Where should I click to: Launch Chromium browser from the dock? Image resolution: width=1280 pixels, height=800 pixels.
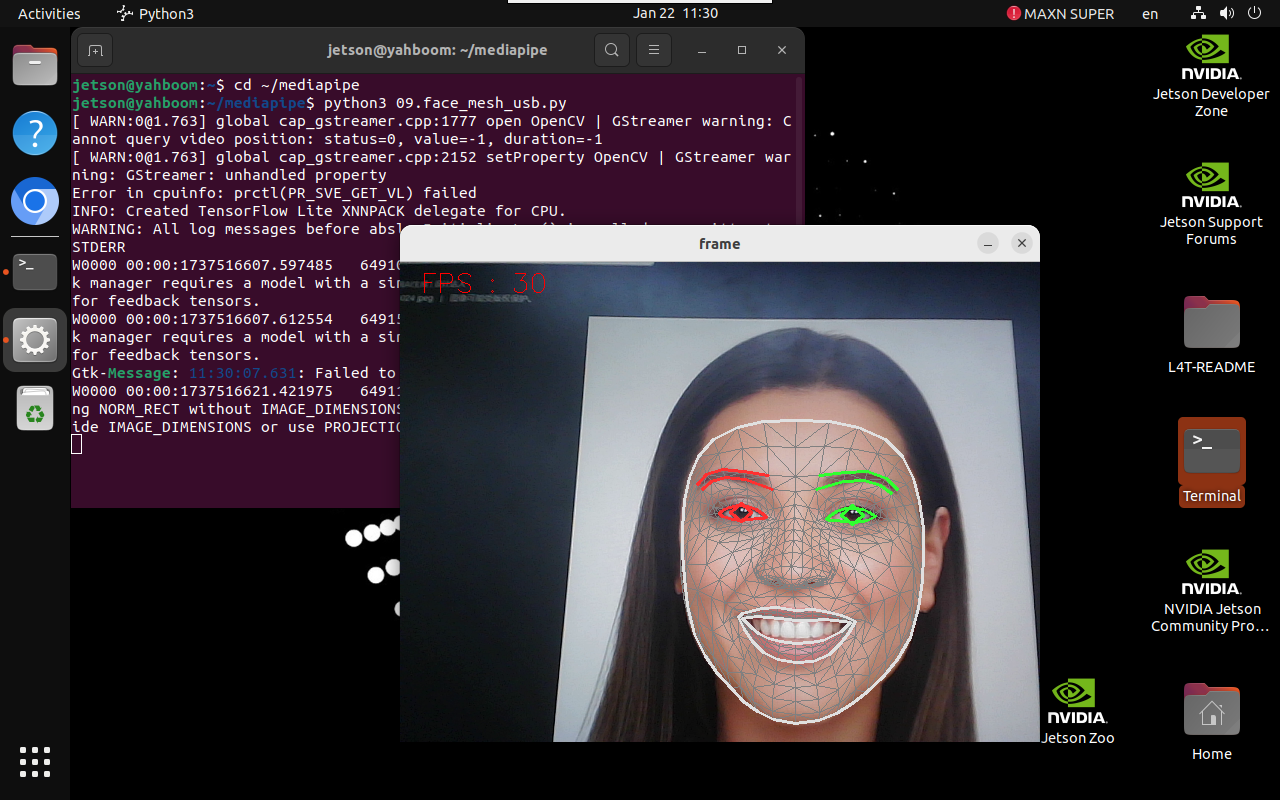point(35,202)
